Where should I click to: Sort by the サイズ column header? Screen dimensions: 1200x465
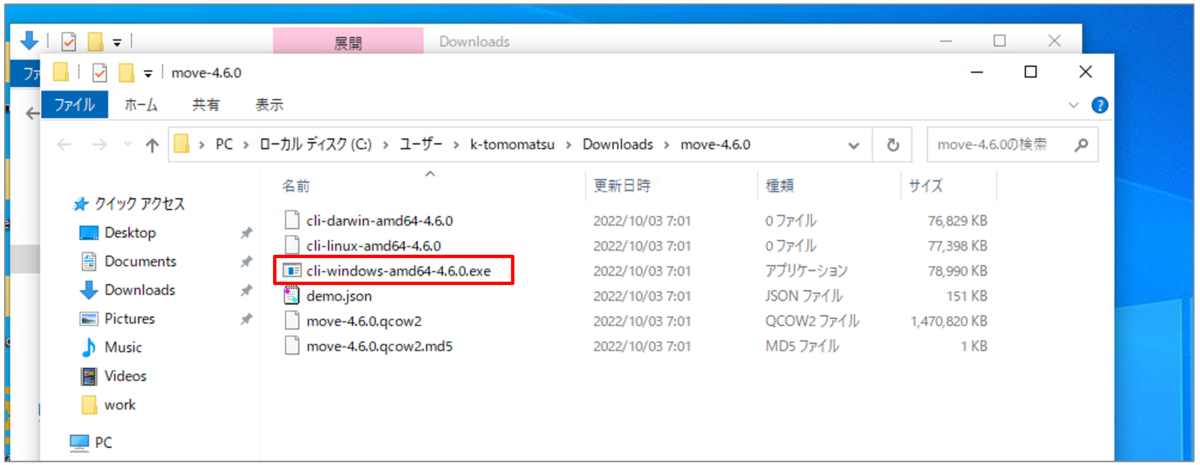[x=926, y=186]
